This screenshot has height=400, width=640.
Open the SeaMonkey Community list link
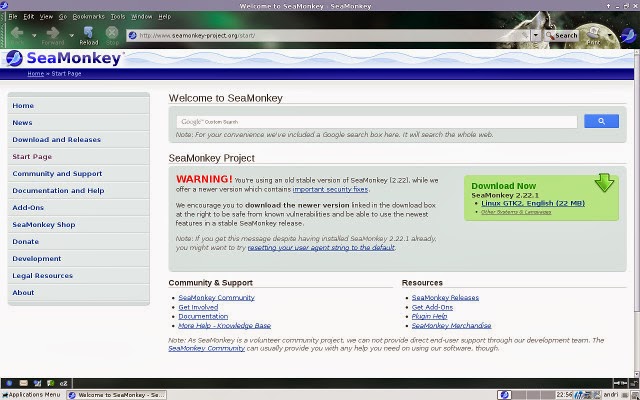tap(216, 298)
